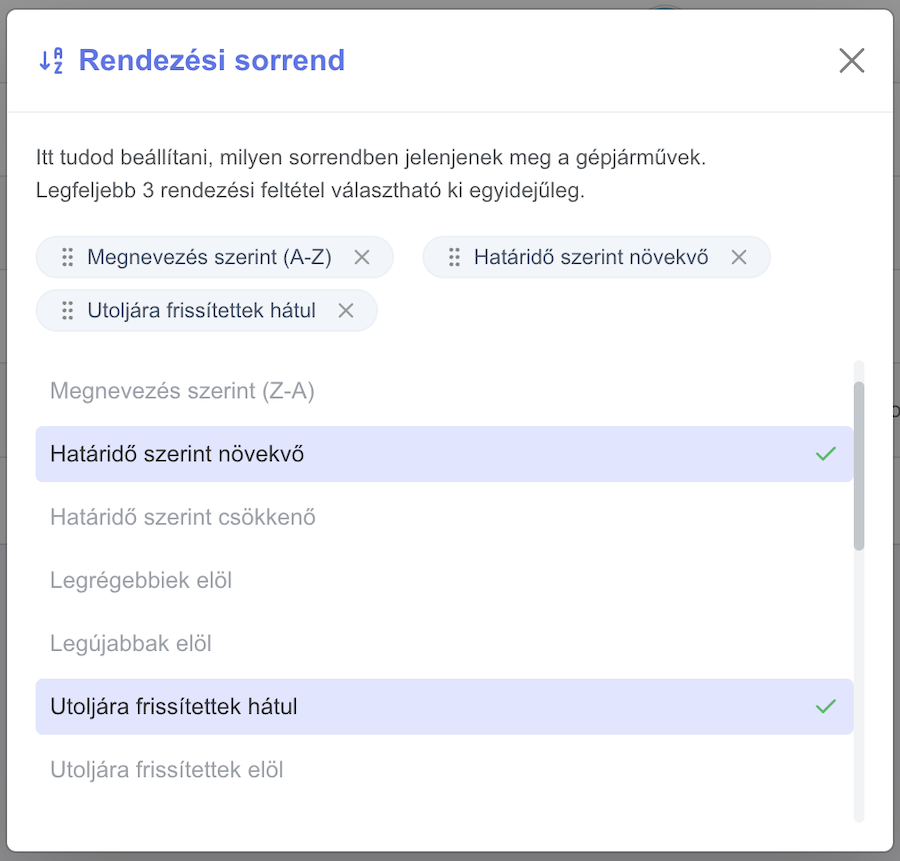900x861 pixels.
Task: Click the sort order A-Z header icon
Action: [x=51, y=60]
